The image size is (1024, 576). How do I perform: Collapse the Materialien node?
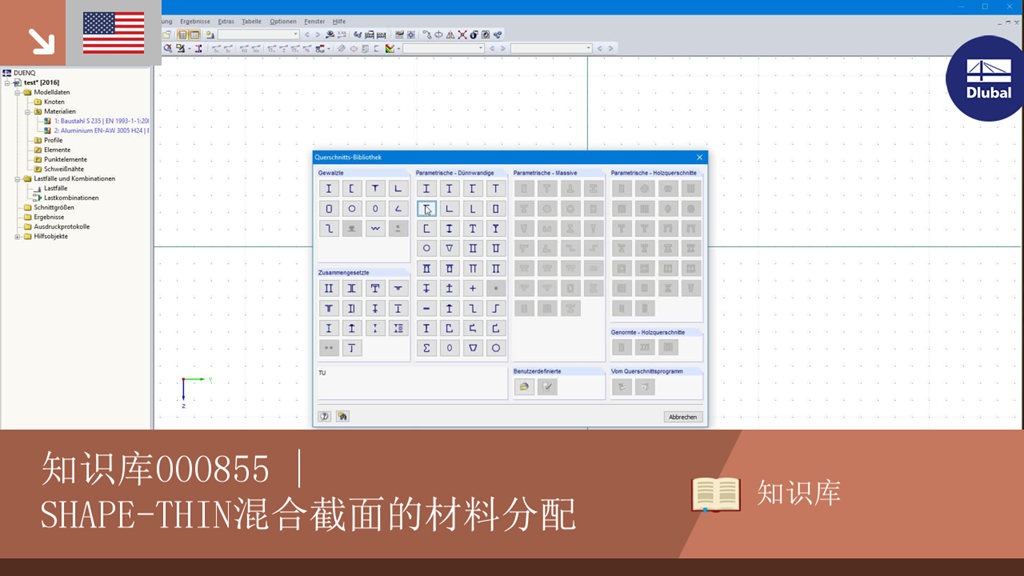click(x=27, y=112)
